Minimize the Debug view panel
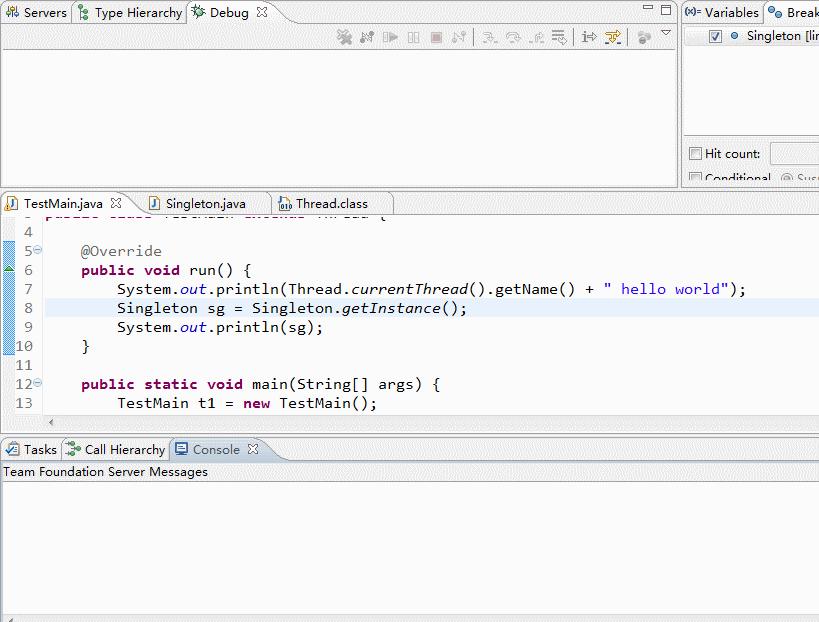 pos(648,8)
